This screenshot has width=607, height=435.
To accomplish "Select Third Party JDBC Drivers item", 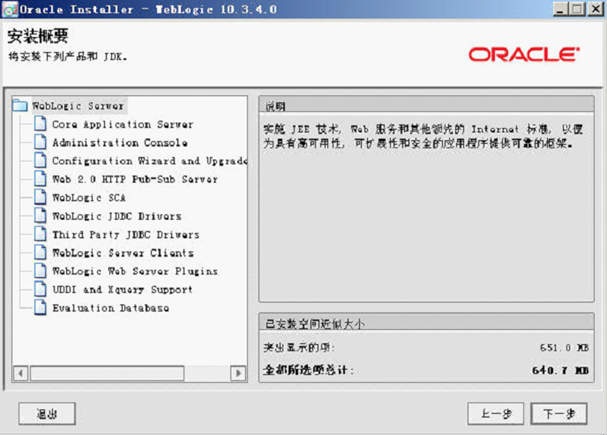I will (126, 235).
